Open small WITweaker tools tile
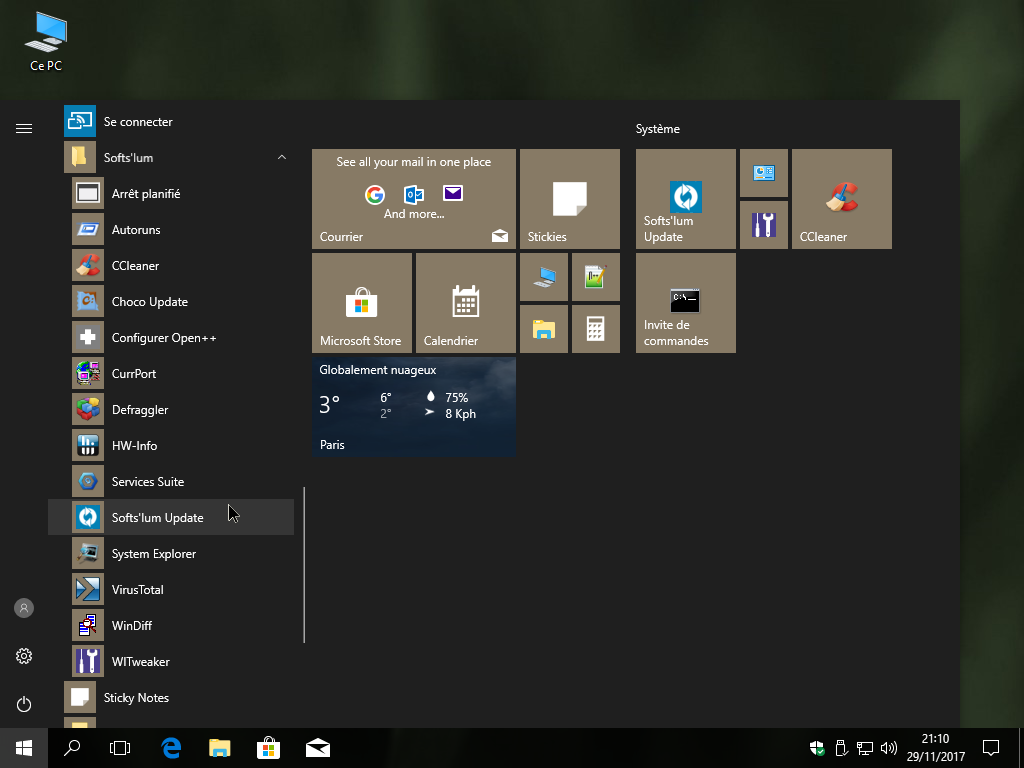This screenshot has height=768, width=1024. point(764,225)
